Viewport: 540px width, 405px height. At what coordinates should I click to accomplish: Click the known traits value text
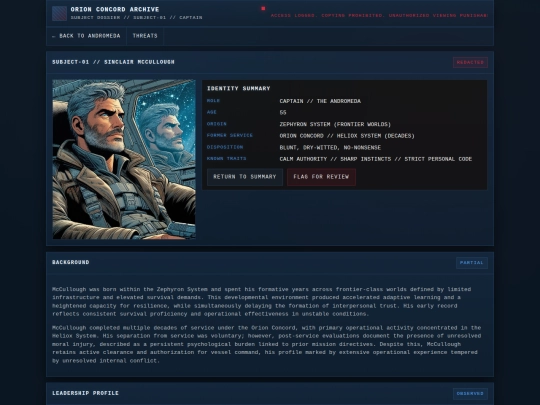[375, 159]
